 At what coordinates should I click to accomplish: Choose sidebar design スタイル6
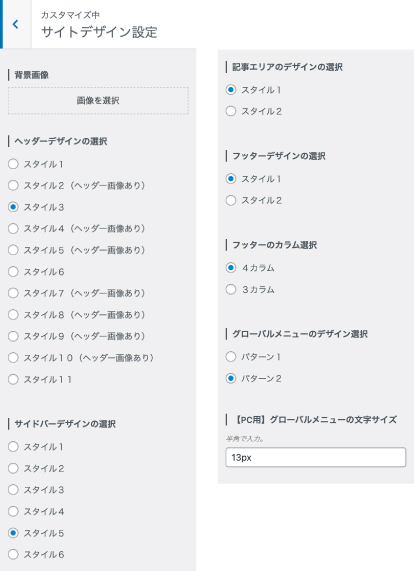pos(13,554)
